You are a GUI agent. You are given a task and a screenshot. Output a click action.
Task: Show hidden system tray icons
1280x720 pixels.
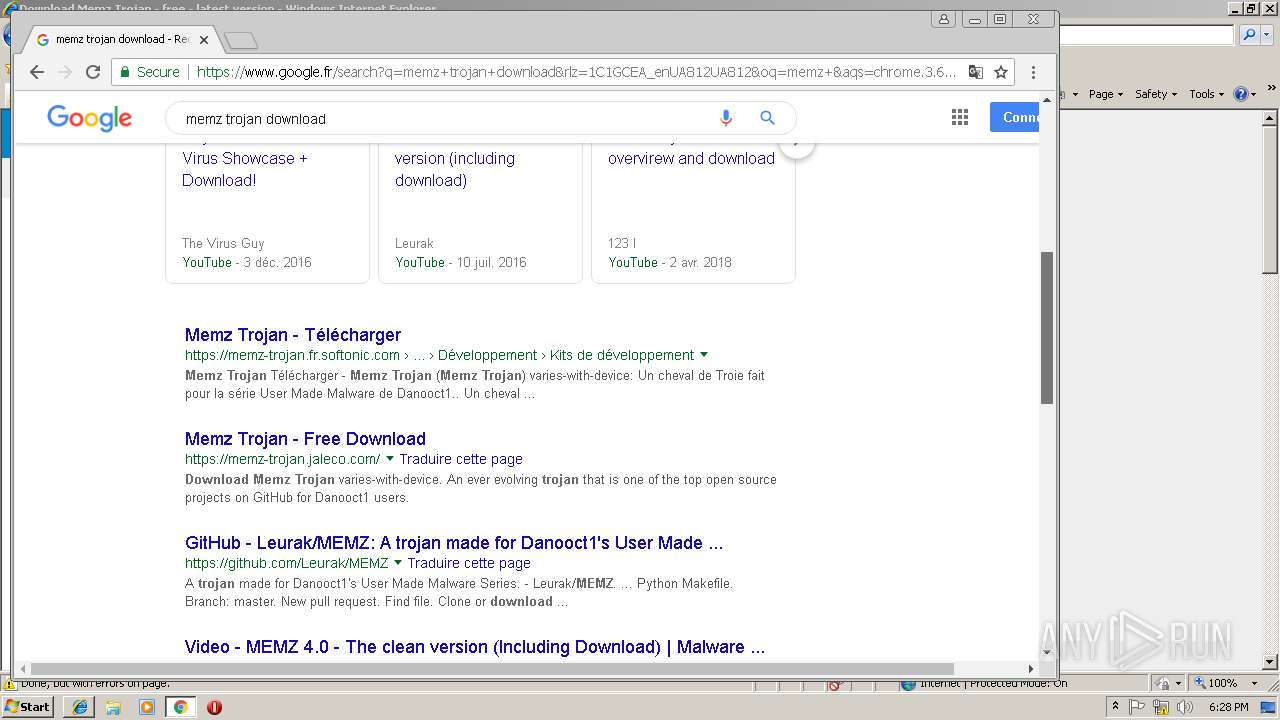pos(1116,706)
